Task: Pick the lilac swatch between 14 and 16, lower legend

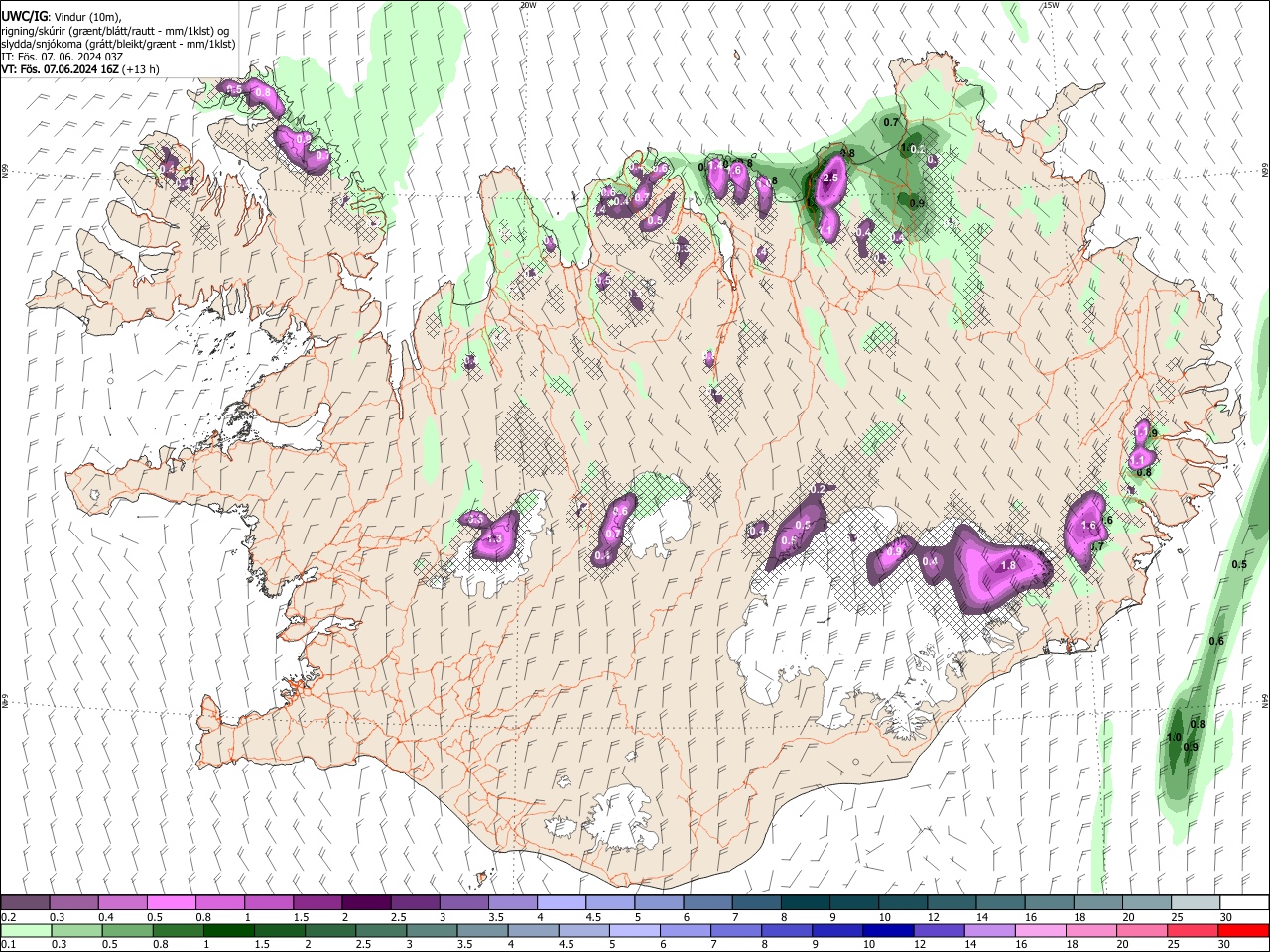Action: (990, 930)
